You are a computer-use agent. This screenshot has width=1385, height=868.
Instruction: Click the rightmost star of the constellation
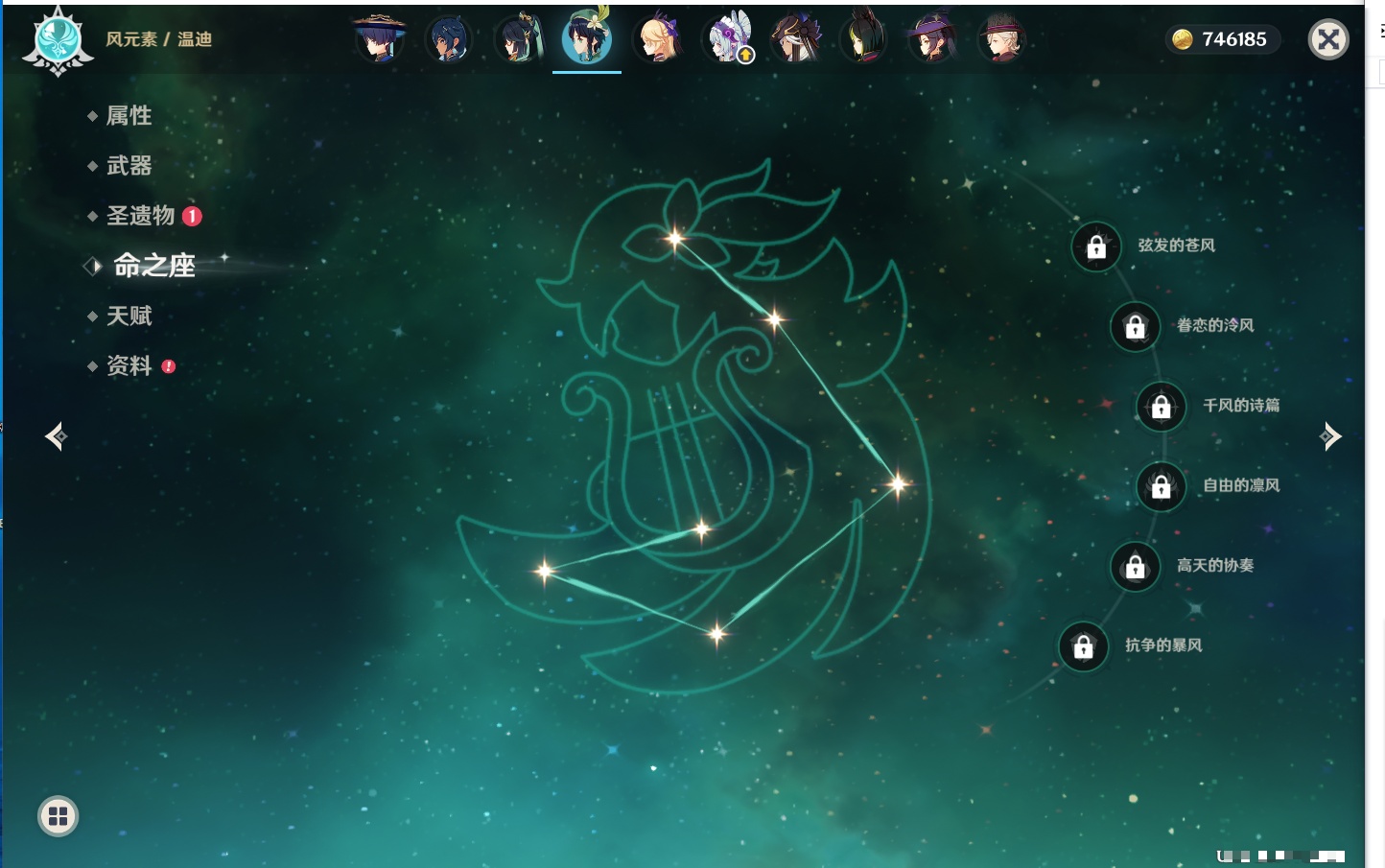[x=898, y=484]
